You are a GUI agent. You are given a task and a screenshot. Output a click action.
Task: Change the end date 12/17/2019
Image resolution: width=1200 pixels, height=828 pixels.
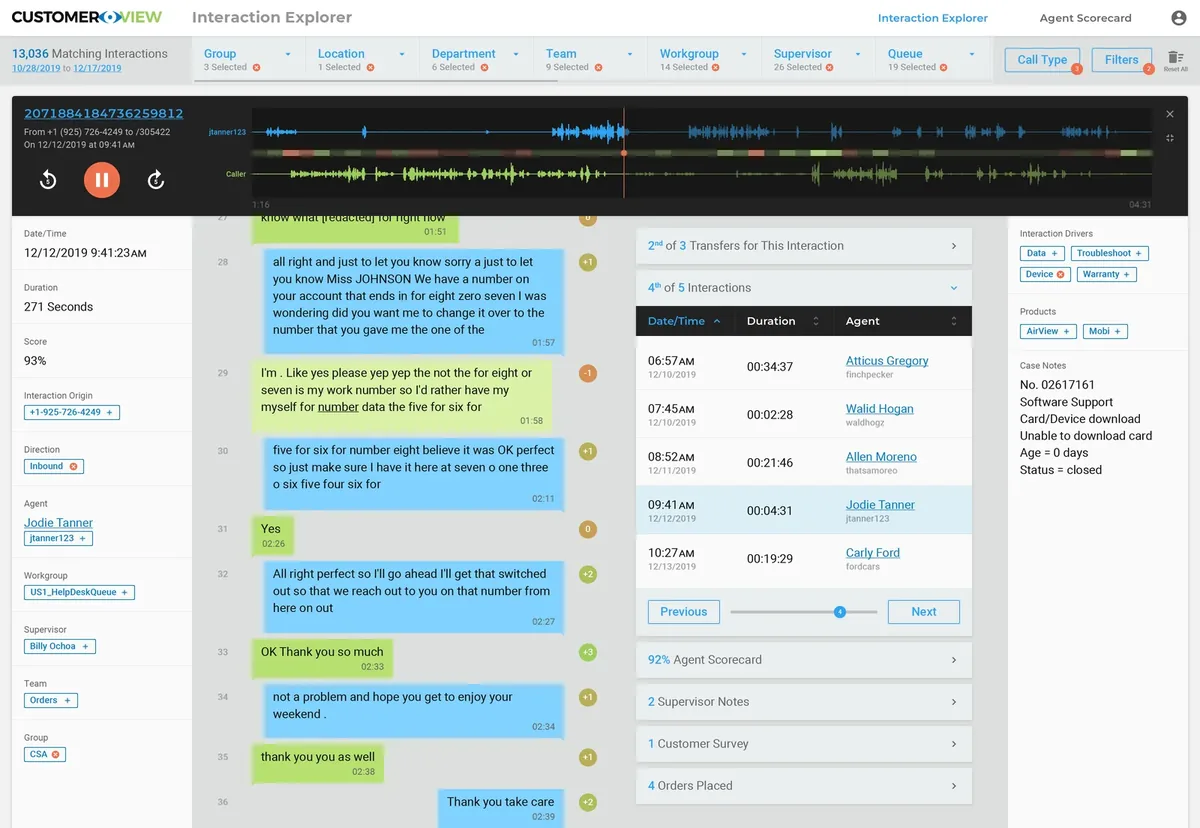tap(97, 68)
